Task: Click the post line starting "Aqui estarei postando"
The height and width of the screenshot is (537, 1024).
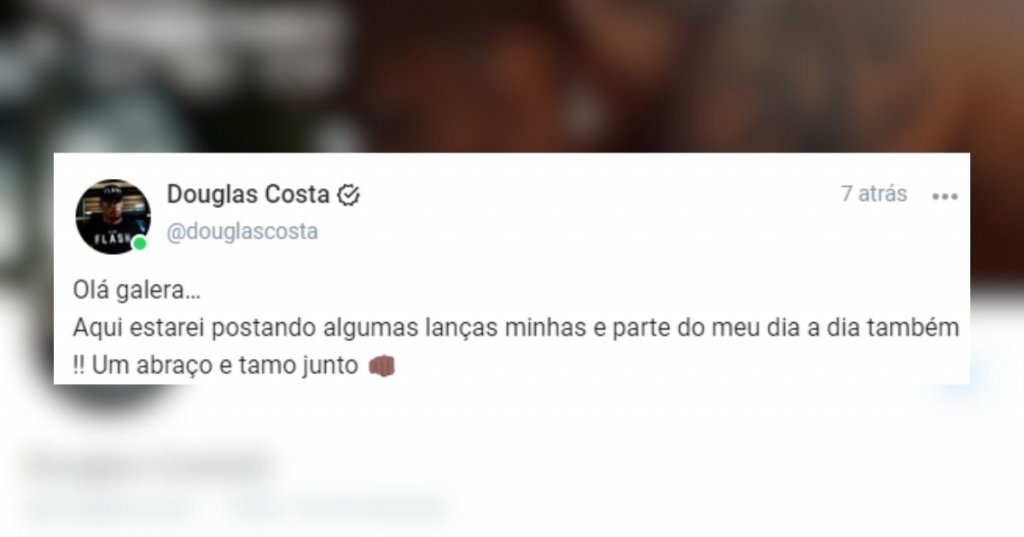Action: [x=516, y=327]
